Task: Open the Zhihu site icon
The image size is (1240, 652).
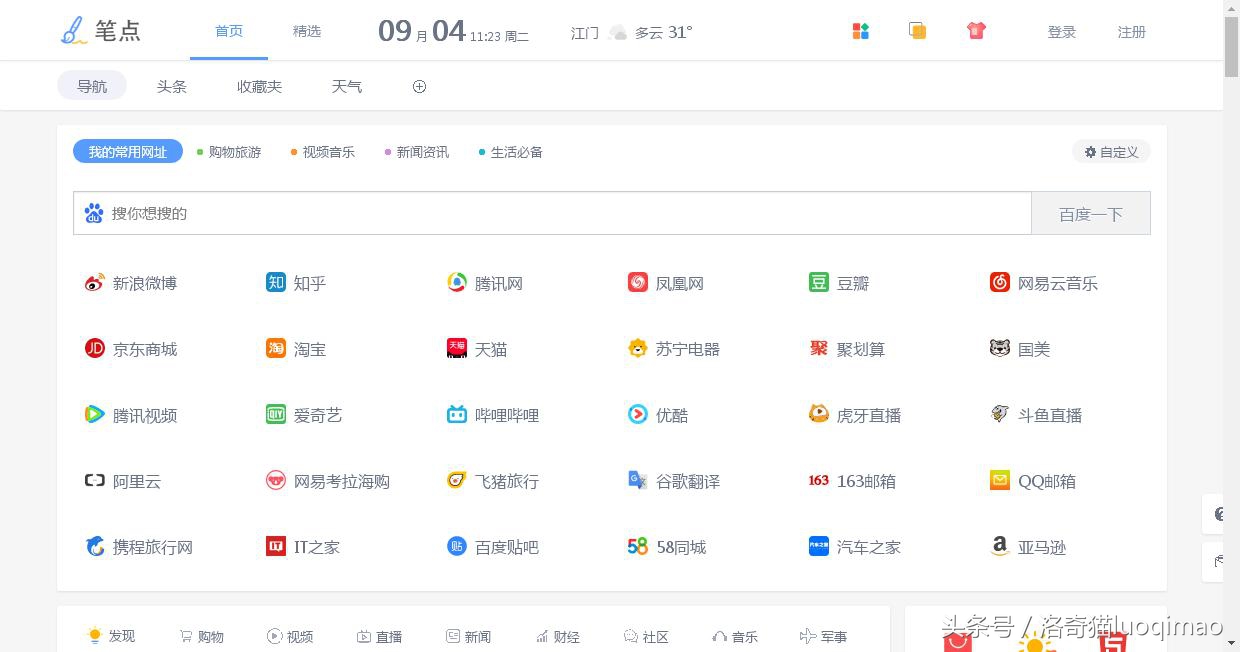Action: [x=276, y=283]
